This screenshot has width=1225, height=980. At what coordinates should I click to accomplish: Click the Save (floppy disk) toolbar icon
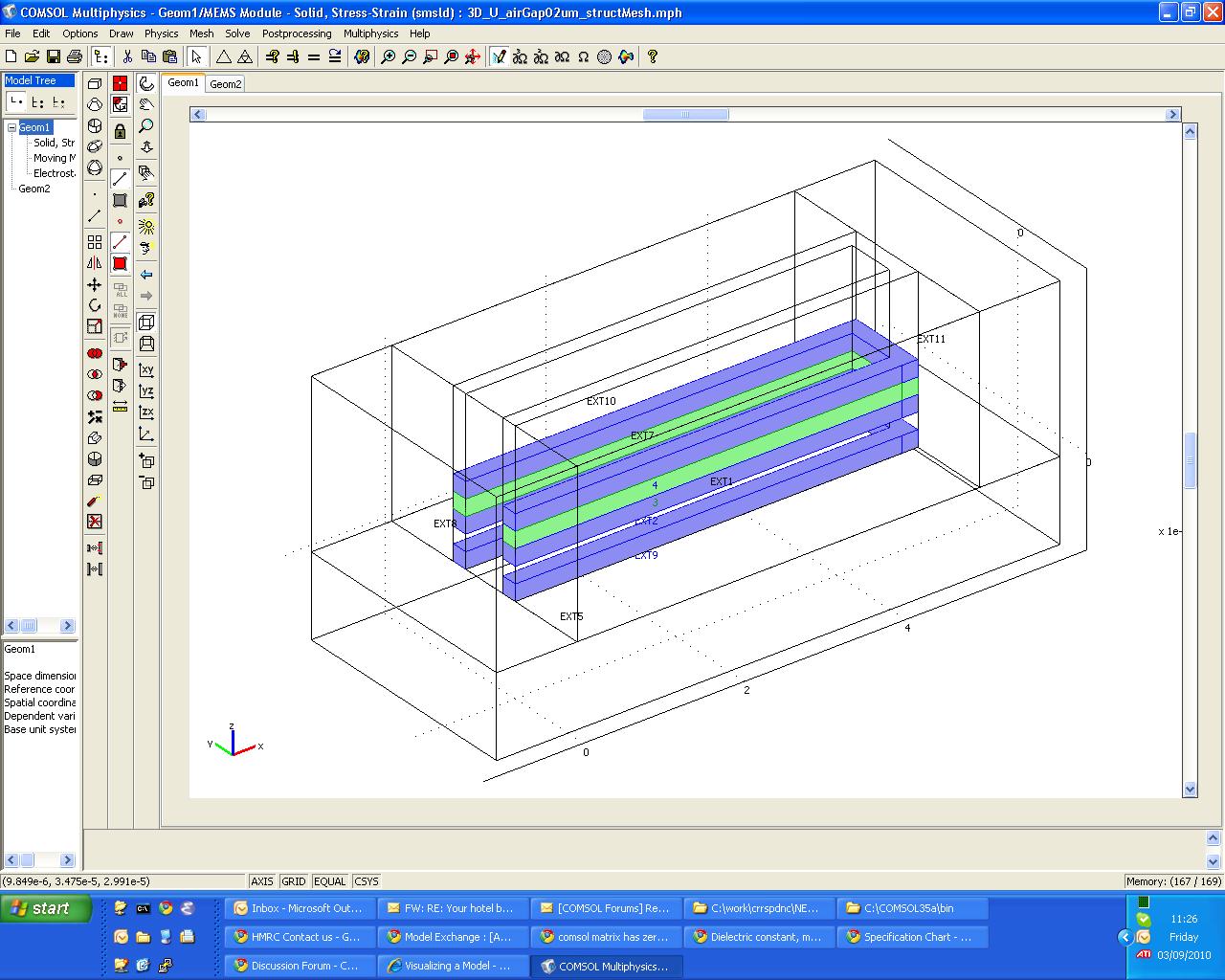click(x=54, y=57)
